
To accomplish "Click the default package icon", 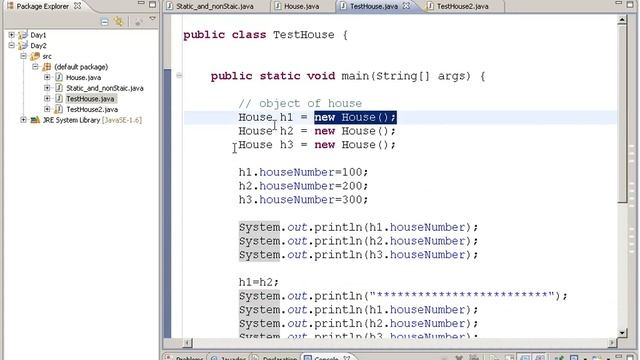I will 47,67.
